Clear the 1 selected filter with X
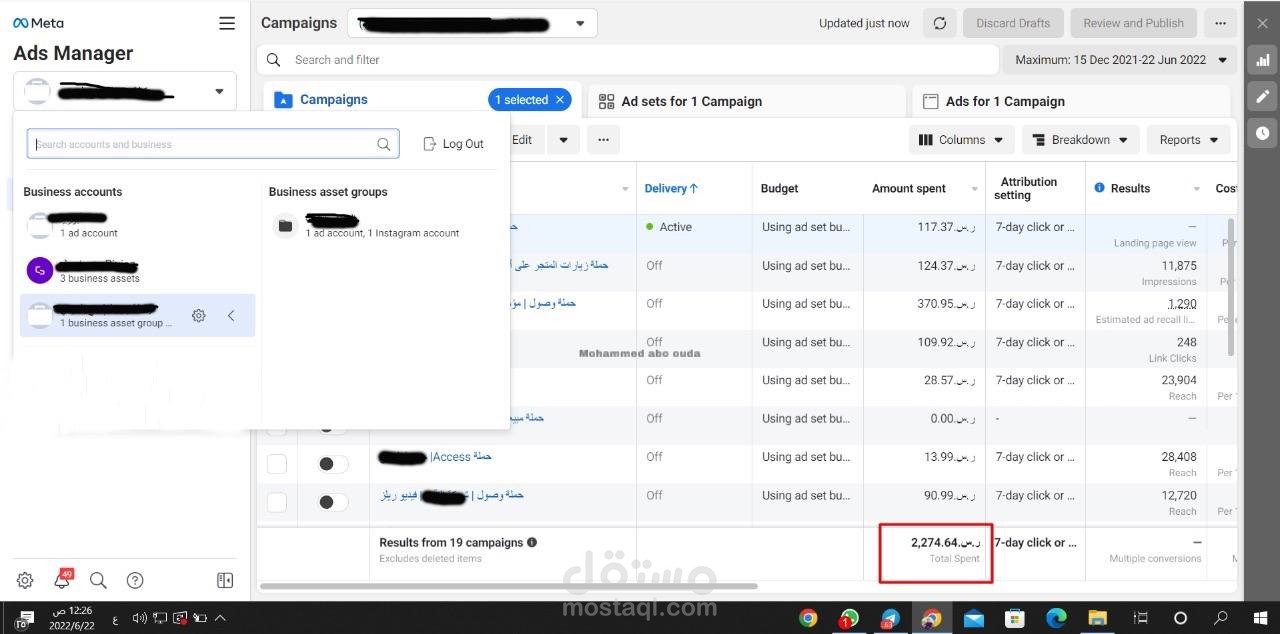Screen dimensions: 1280x634 click(x=560, y=100)
